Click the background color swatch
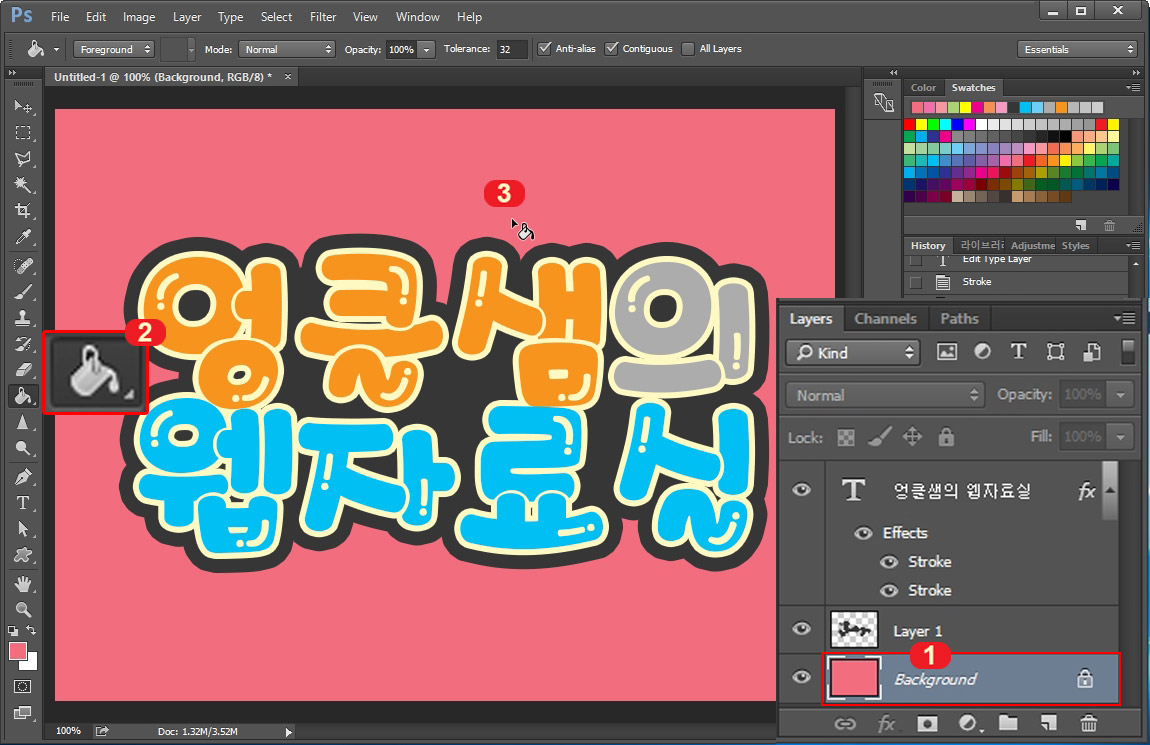1150x745 pixels. (x=31, y=663)
